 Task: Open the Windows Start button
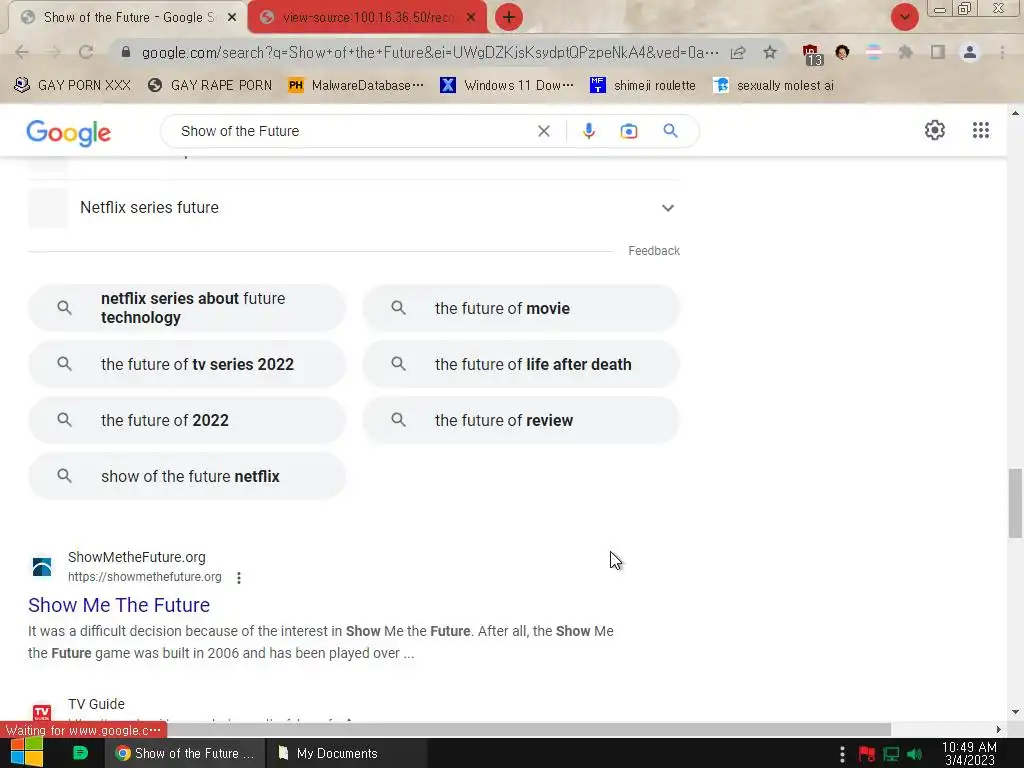(27, 753)
